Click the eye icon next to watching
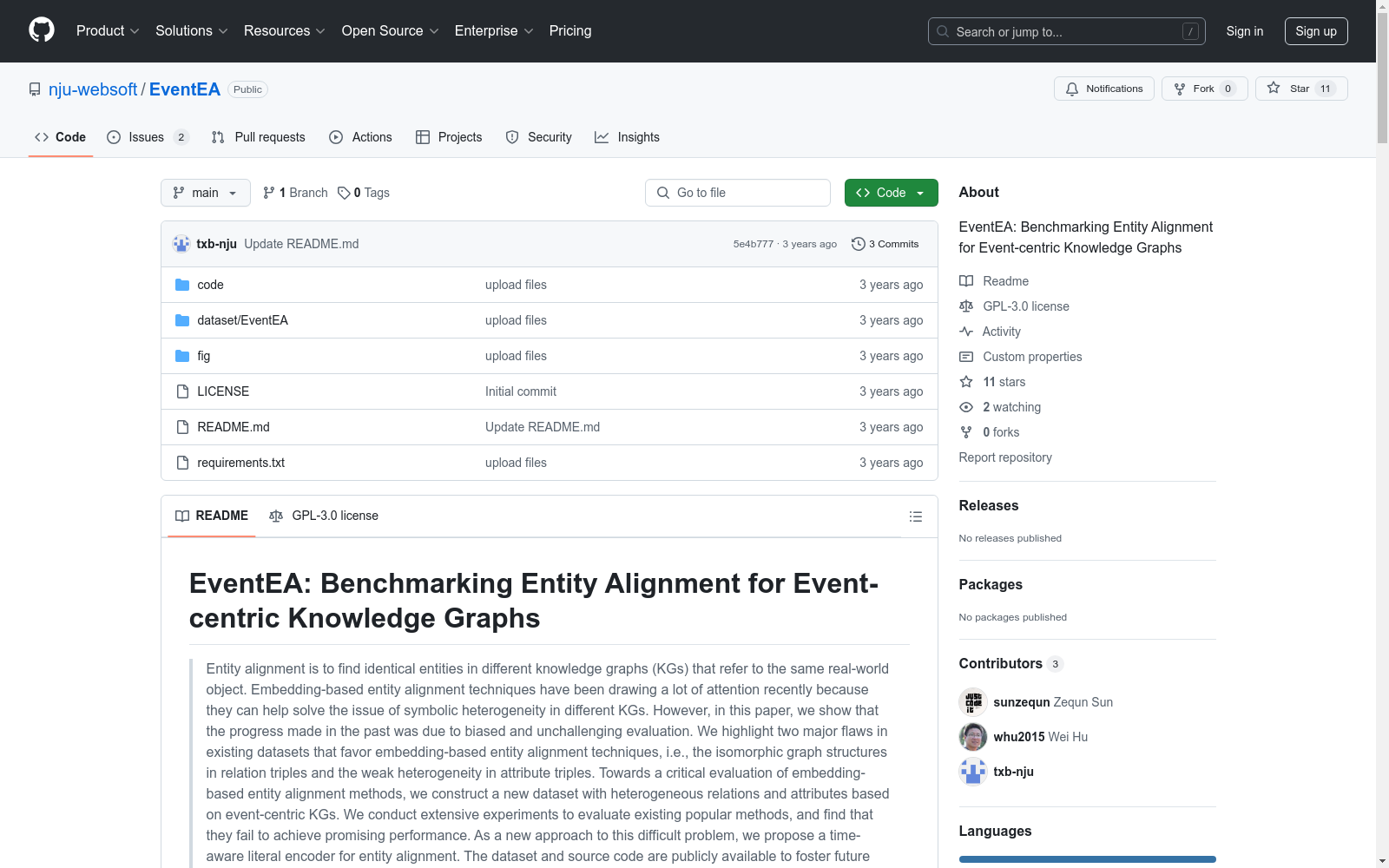1389x868 pixels. 966,407
